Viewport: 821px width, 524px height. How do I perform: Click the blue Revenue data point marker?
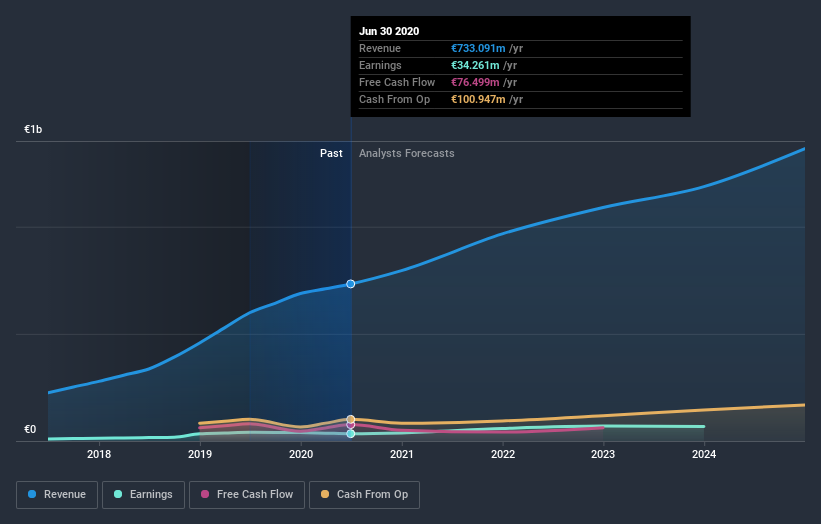pyautogui.click(x=351, y=284)
